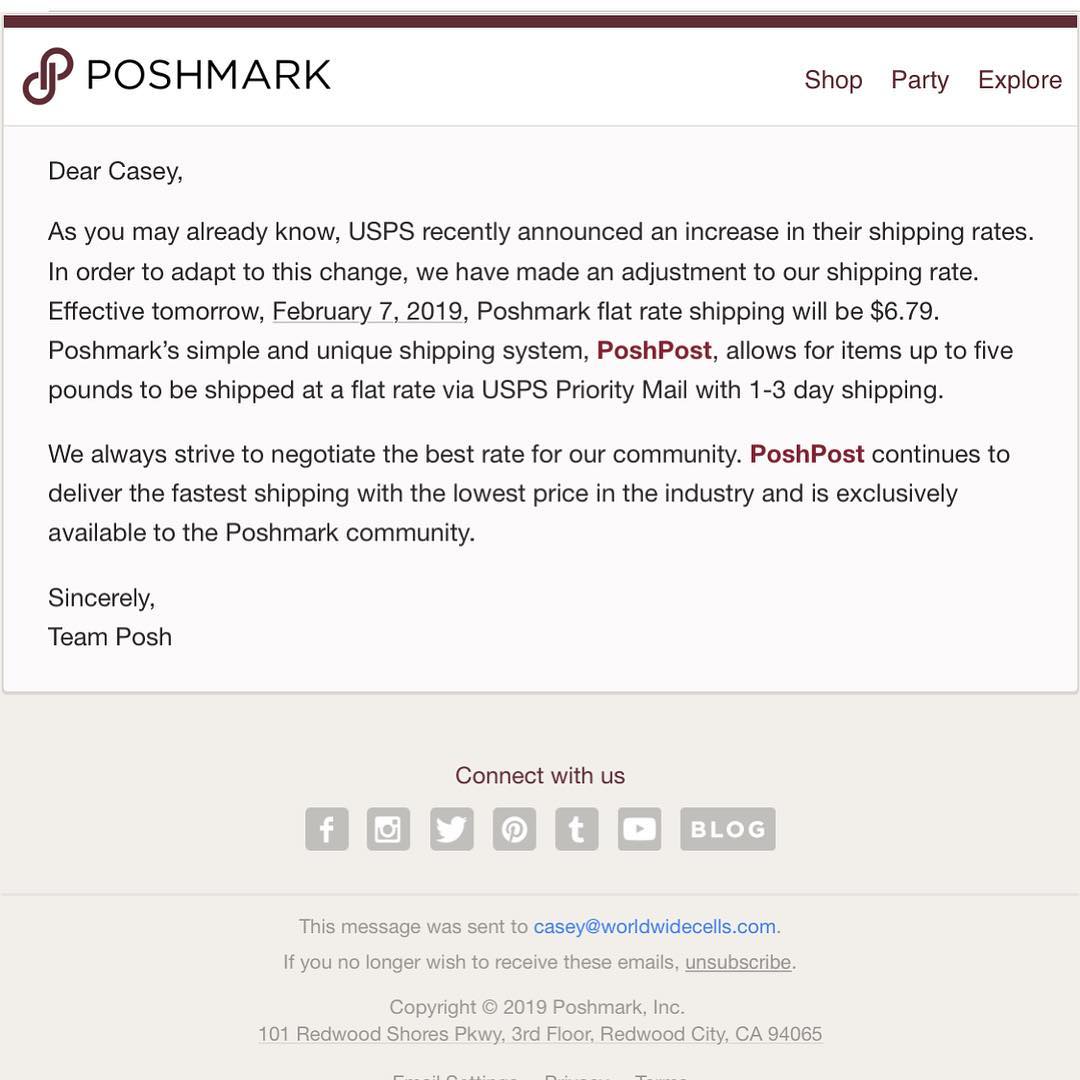This screenshot has width=1080, height=1080.
Task: Open the 101 Redwood Shores Pkwy address link
Action: coord(540,1034)
